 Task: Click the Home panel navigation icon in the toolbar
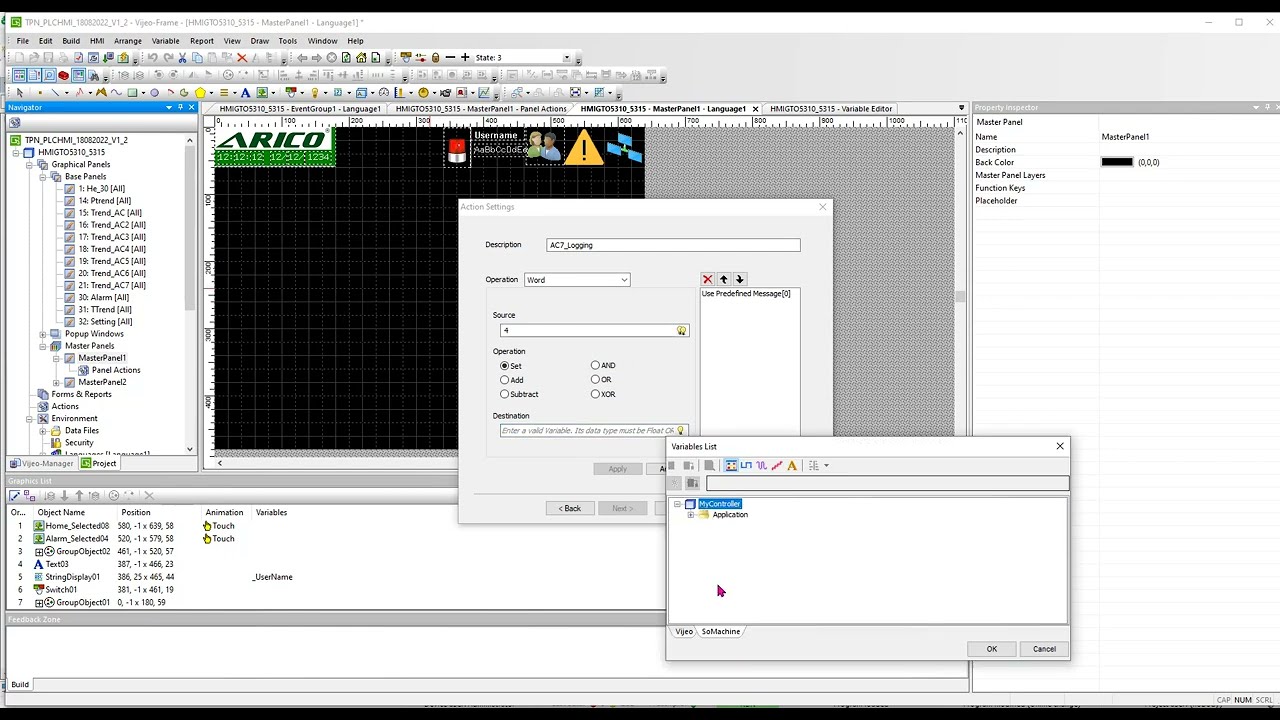tap(361, 57)
